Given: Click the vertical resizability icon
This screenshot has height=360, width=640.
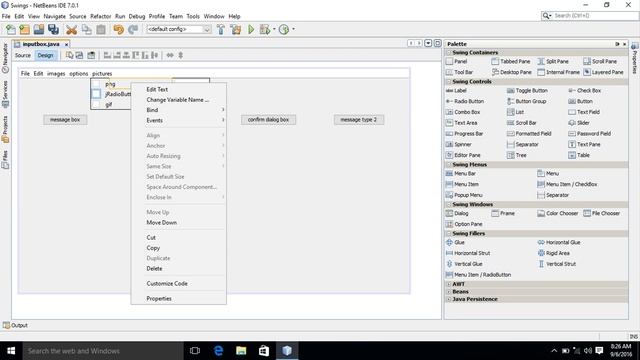Looking at the screenshot, I should click(x=180, y=55).
